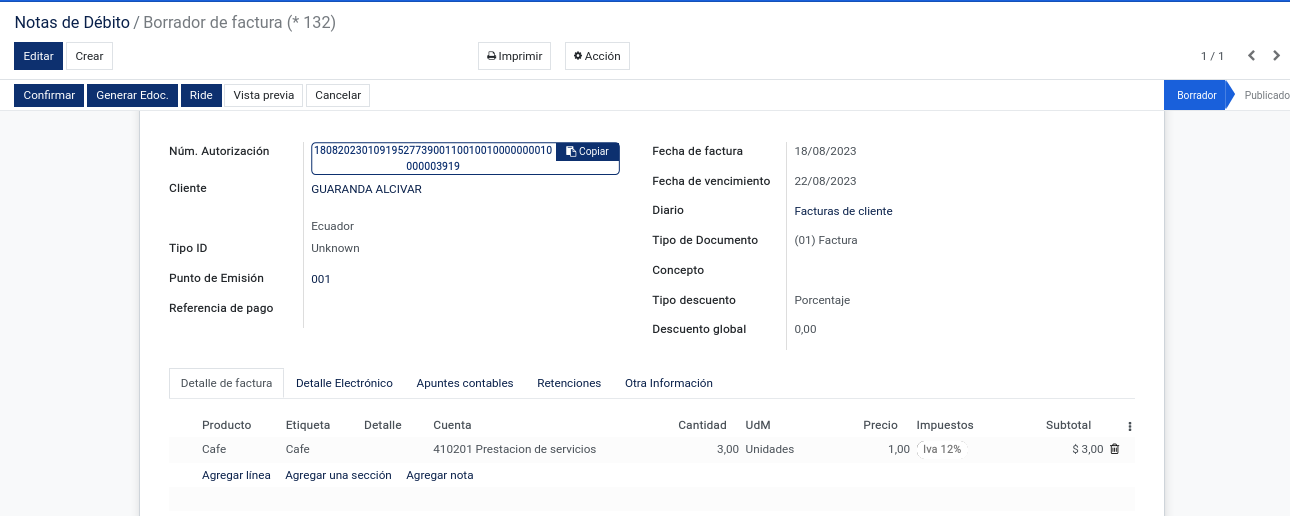Open Vista previa of the invoice
This screenshot has height=516, width=1290.
(264, 95)
